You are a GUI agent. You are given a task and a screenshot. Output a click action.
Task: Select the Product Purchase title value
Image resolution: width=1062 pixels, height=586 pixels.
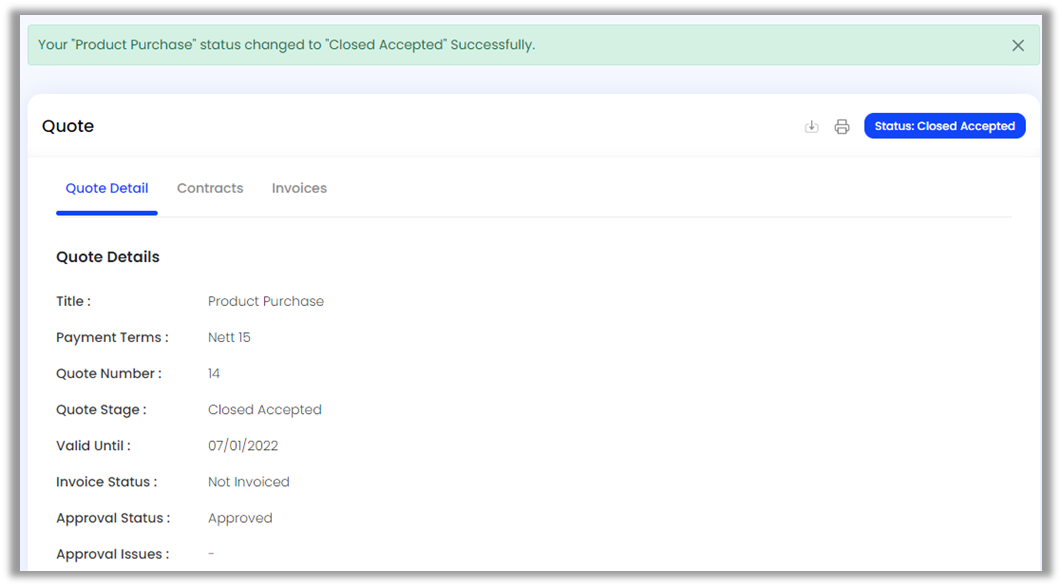click(266, 301)
